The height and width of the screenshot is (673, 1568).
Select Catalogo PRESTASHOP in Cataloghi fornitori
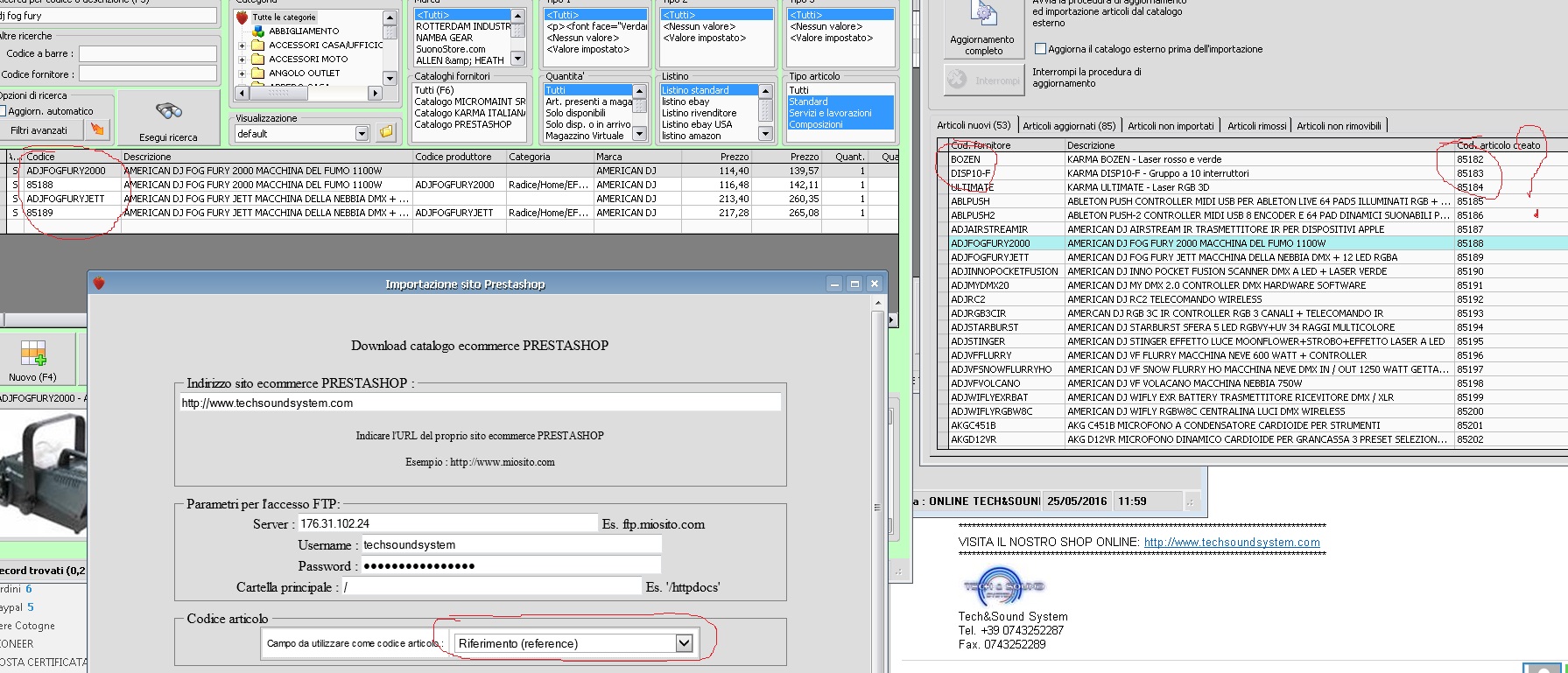(x=469, y=124)
